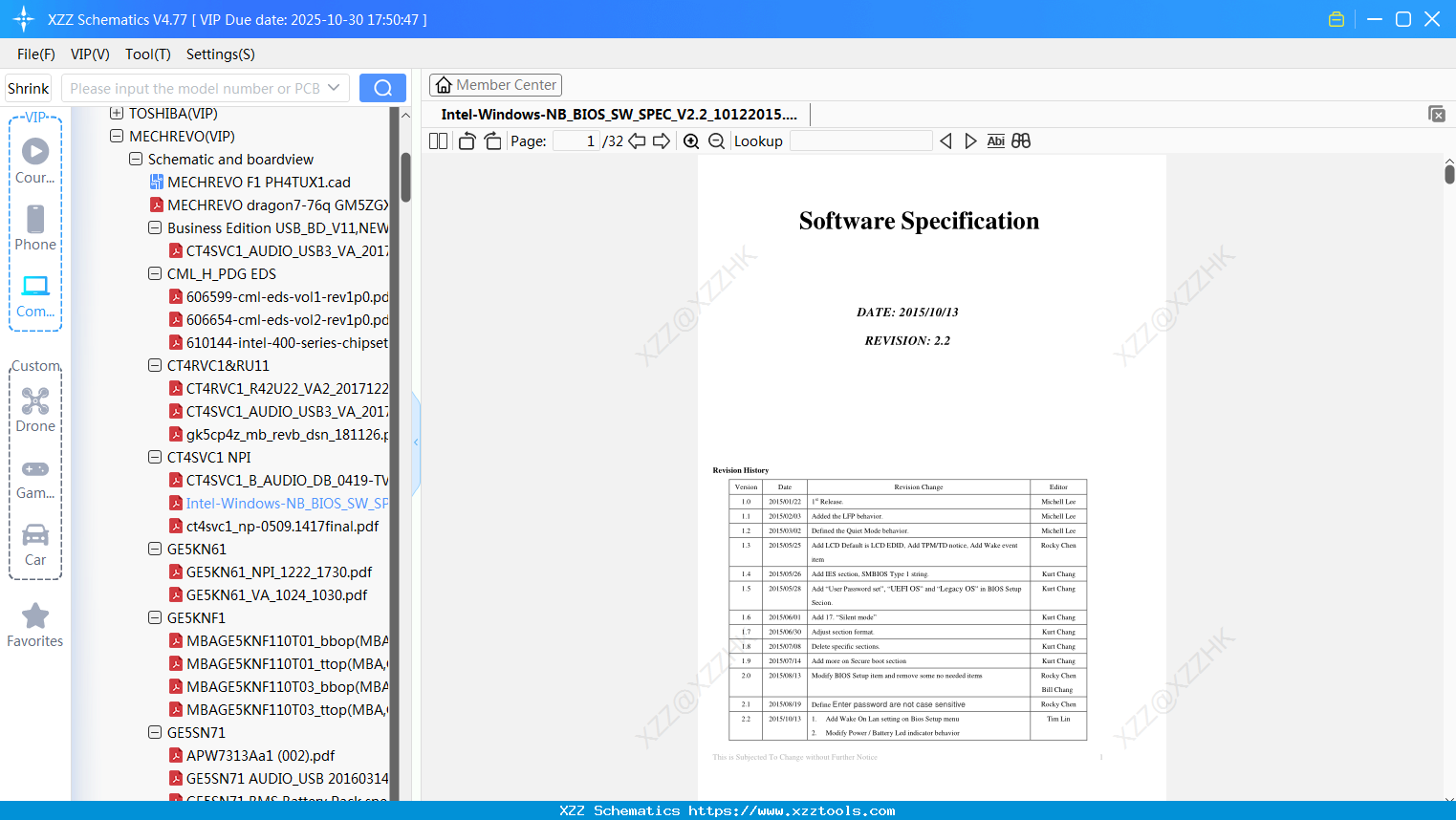Click the document viewer vertical scrollbar

[1449, 173]
